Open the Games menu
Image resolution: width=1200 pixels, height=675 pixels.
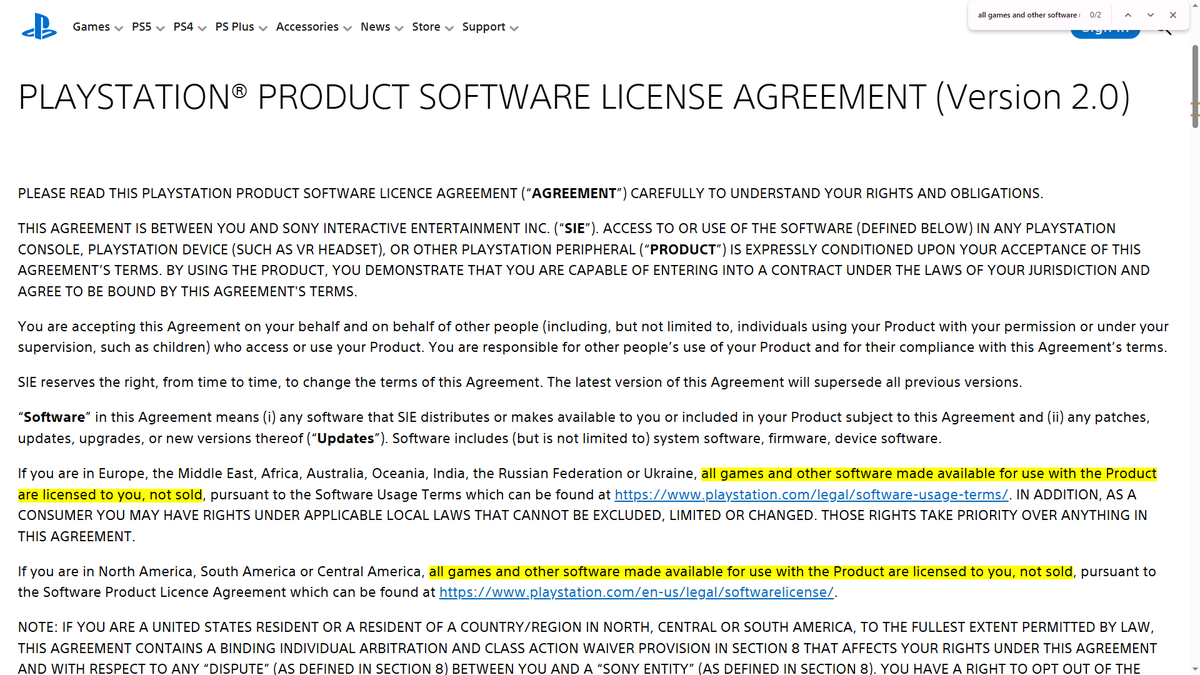click(x=97, y=27)
